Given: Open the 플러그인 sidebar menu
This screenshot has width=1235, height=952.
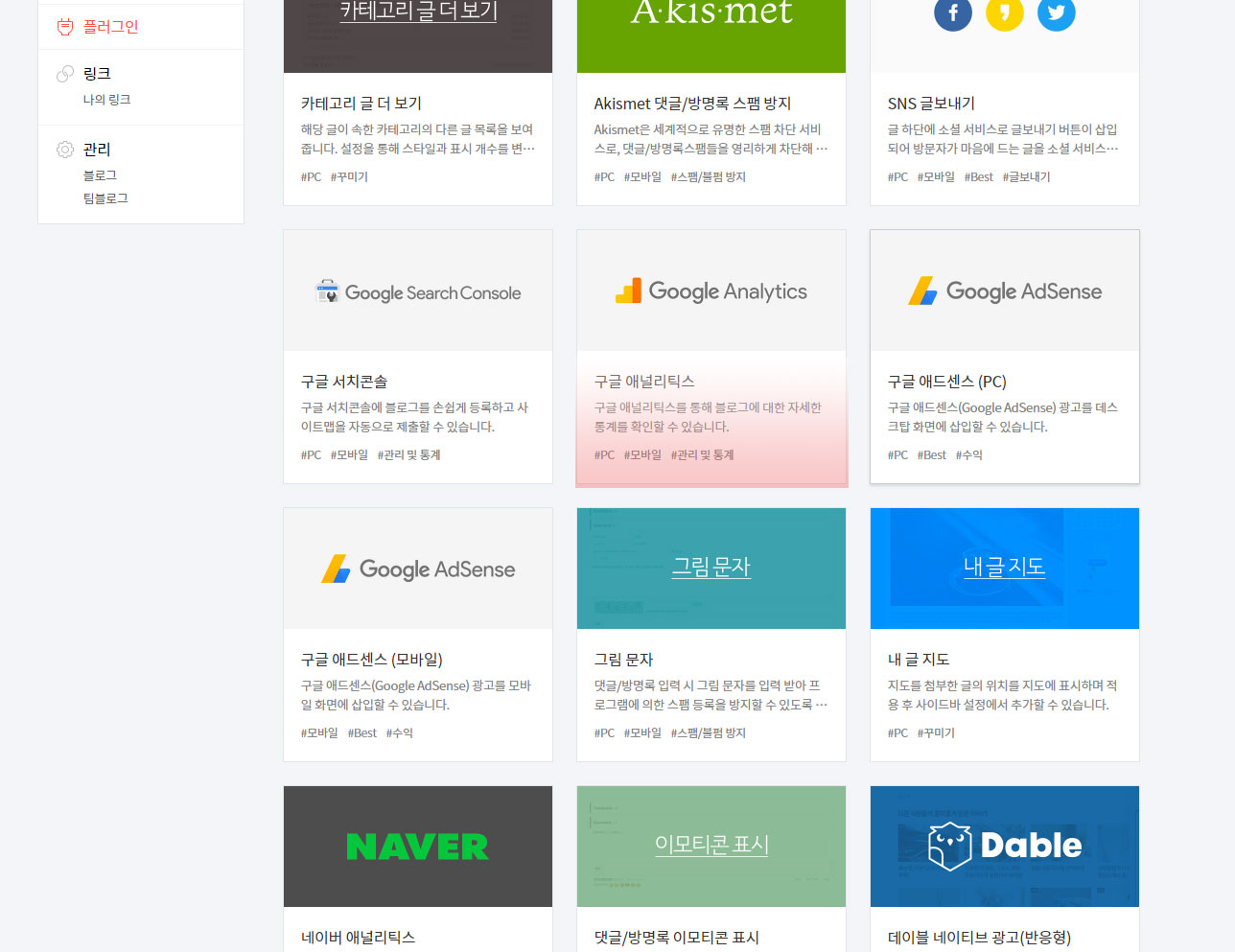Looking at the screenshot, I should (110, 27).
